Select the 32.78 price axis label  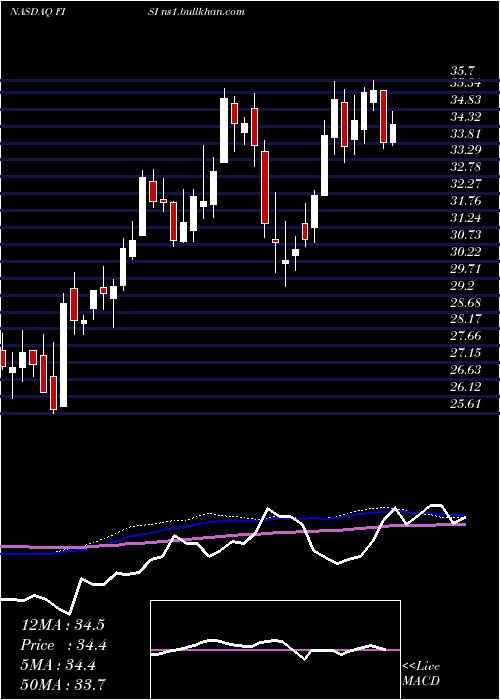(466, 167)
